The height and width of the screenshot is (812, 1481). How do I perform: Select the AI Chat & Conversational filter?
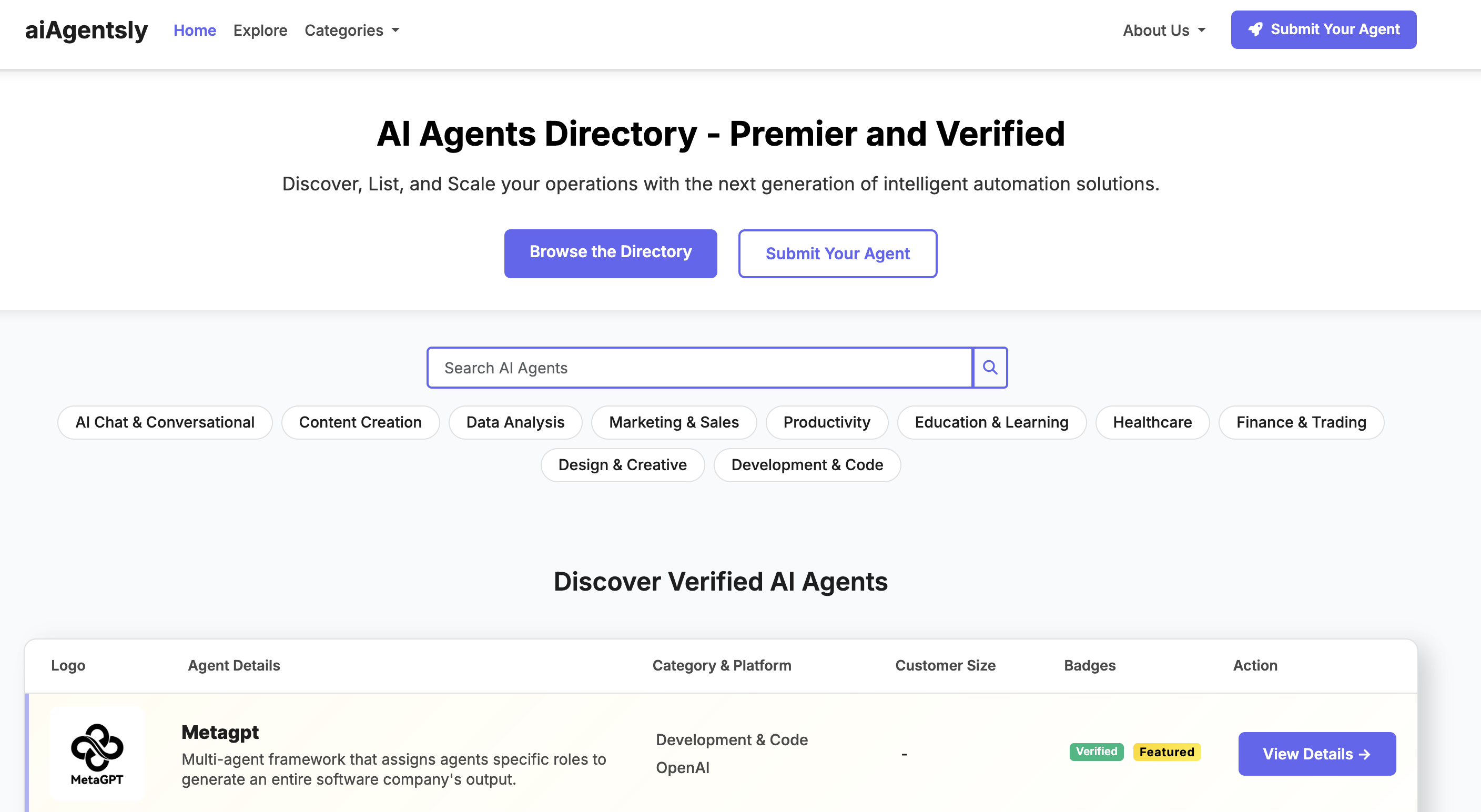[165, 422]
